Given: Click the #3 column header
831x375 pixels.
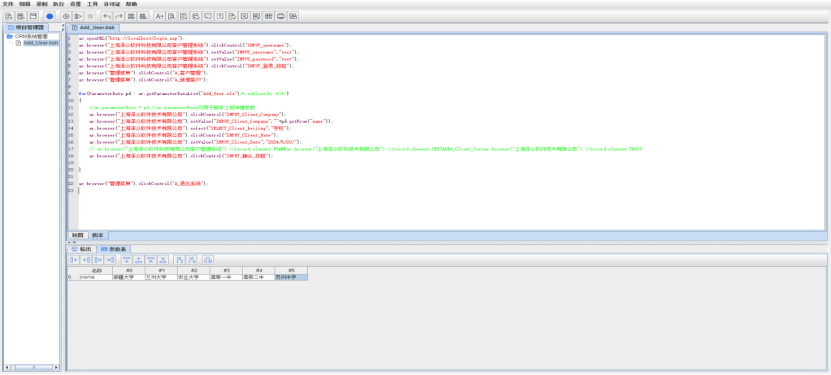Looking at the screenshot, I should pyautogui.click(x=226, y=271).
